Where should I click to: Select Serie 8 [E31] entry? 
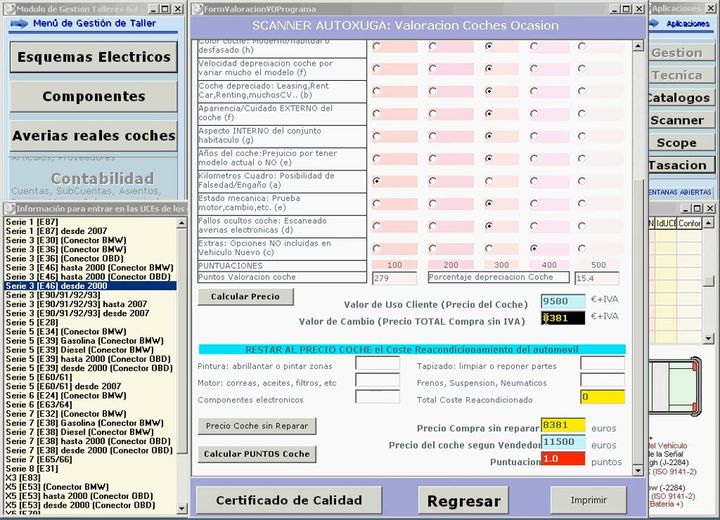[32, 469]
